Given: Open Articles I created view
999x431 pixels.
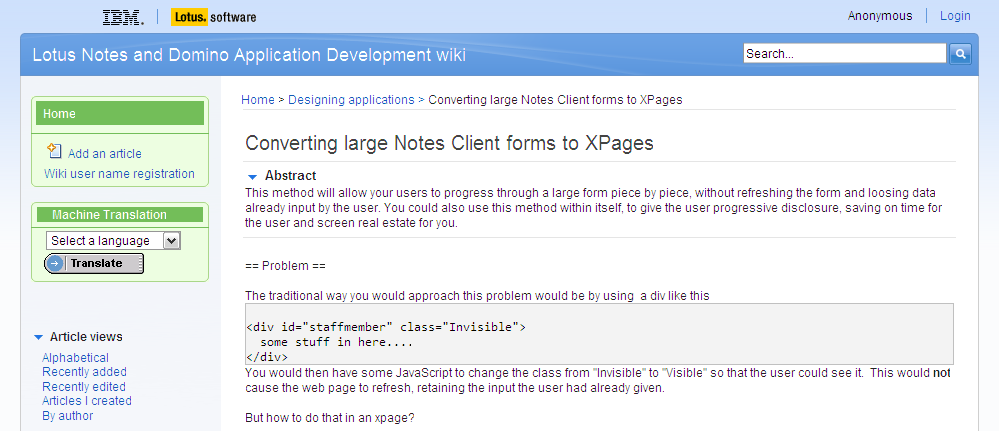Looking at the screenshot, I should [x=87, y=401].
